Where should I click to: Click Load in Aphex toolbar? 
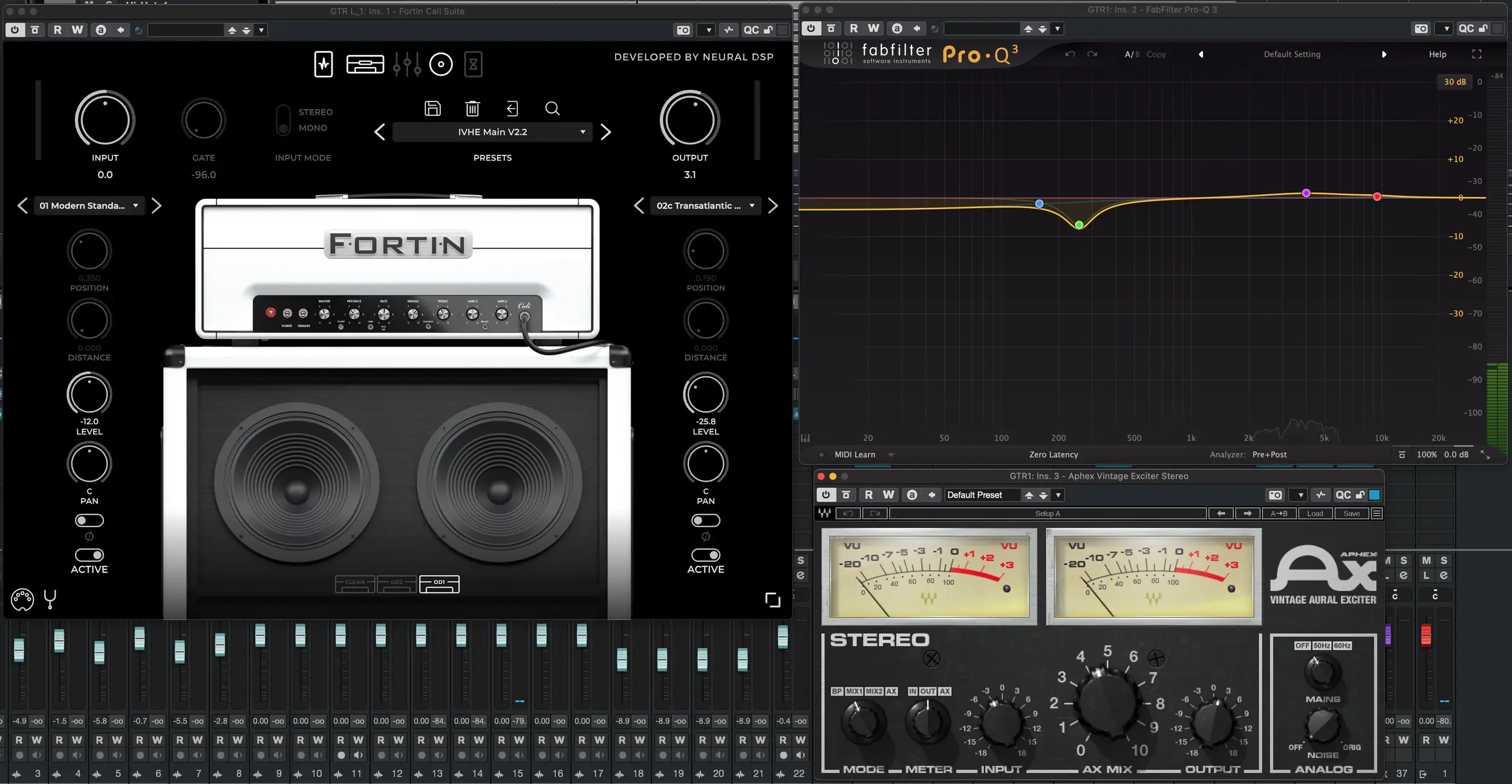tap(1315, 513)
